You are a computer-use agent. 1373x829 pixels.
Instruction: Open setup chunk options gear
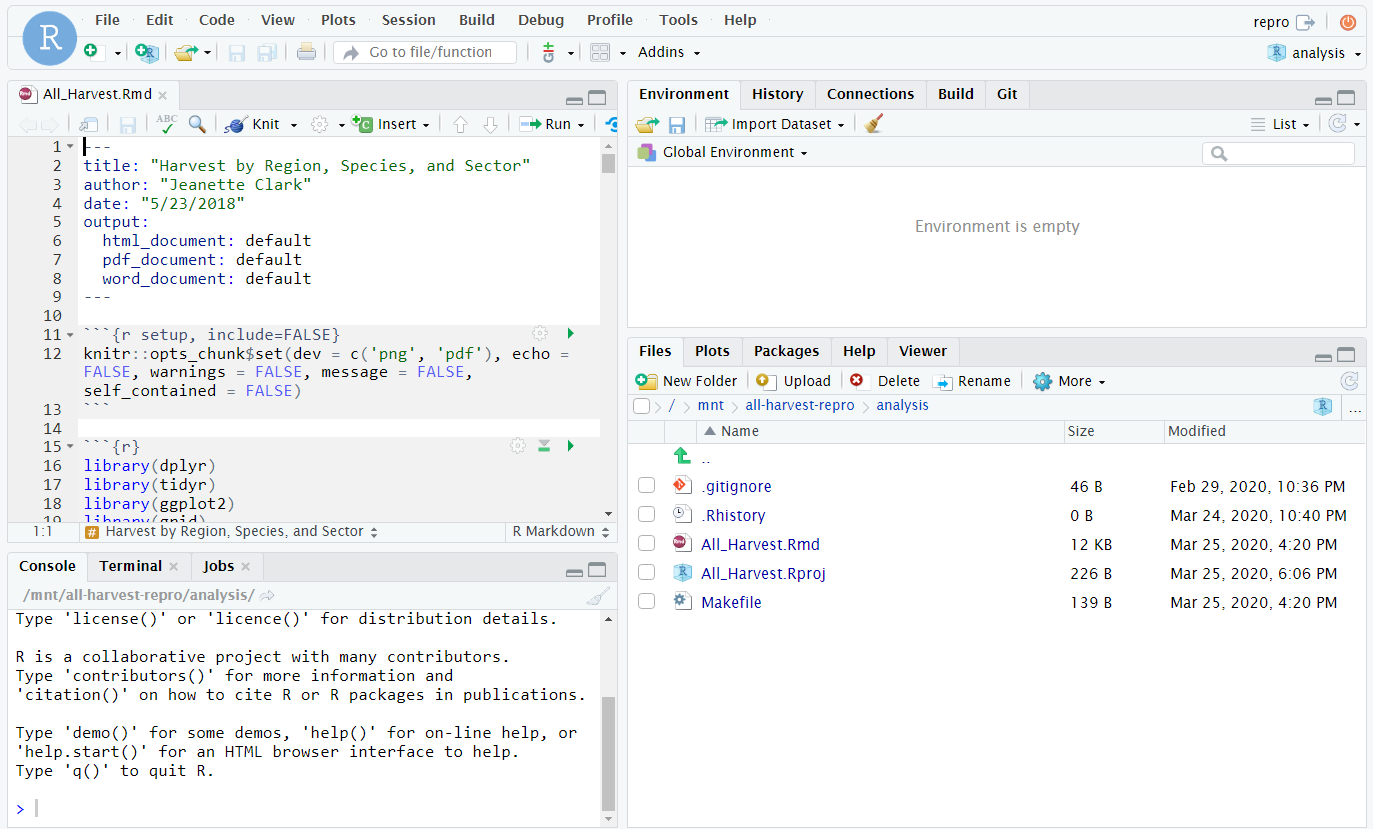click(540, 333)
